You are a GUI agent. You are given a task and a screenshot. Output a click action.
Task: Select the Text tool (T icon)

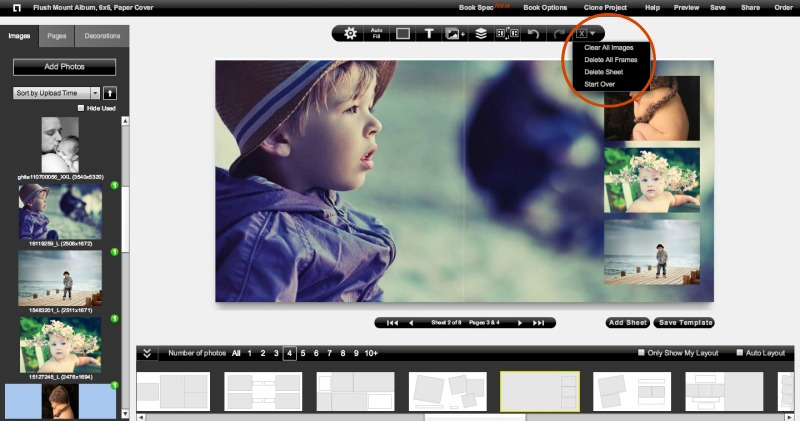(429, 34)
